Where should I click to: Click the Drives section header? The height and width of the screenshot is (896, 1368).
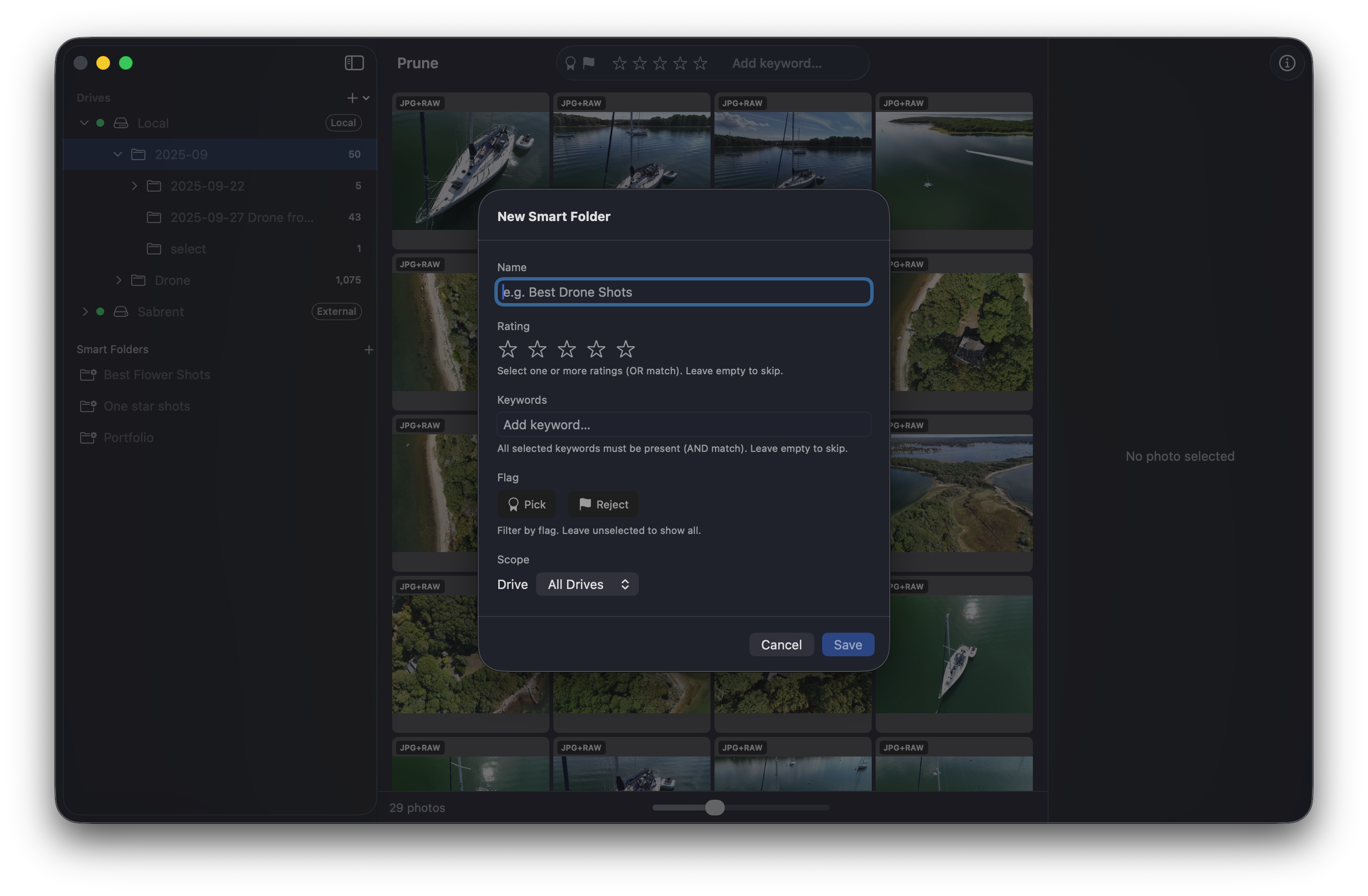pyautogui.click(x=93, y=98)
